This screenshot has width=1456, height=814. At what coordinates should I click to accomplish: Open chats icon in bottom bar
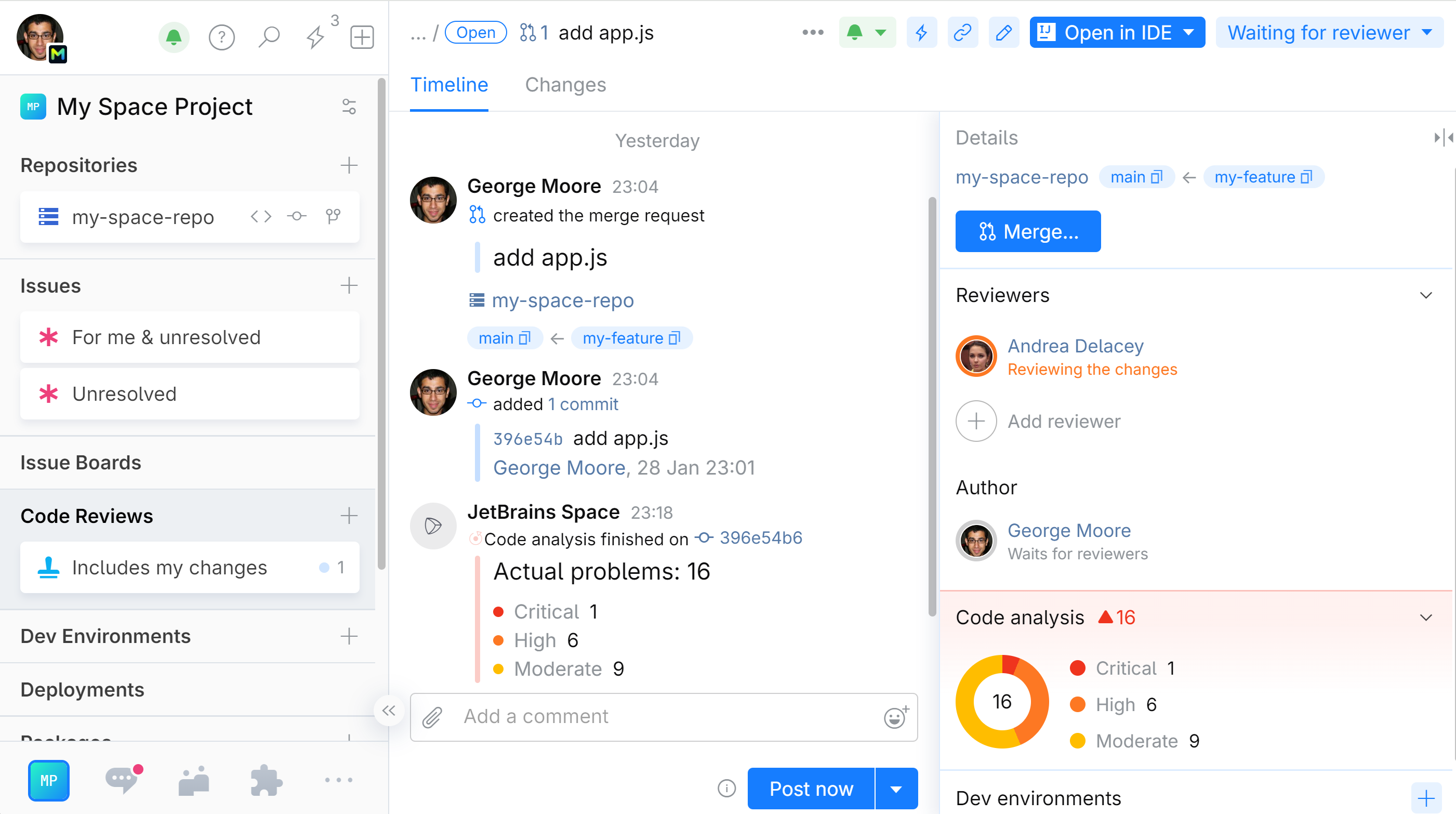click(124, 780)
